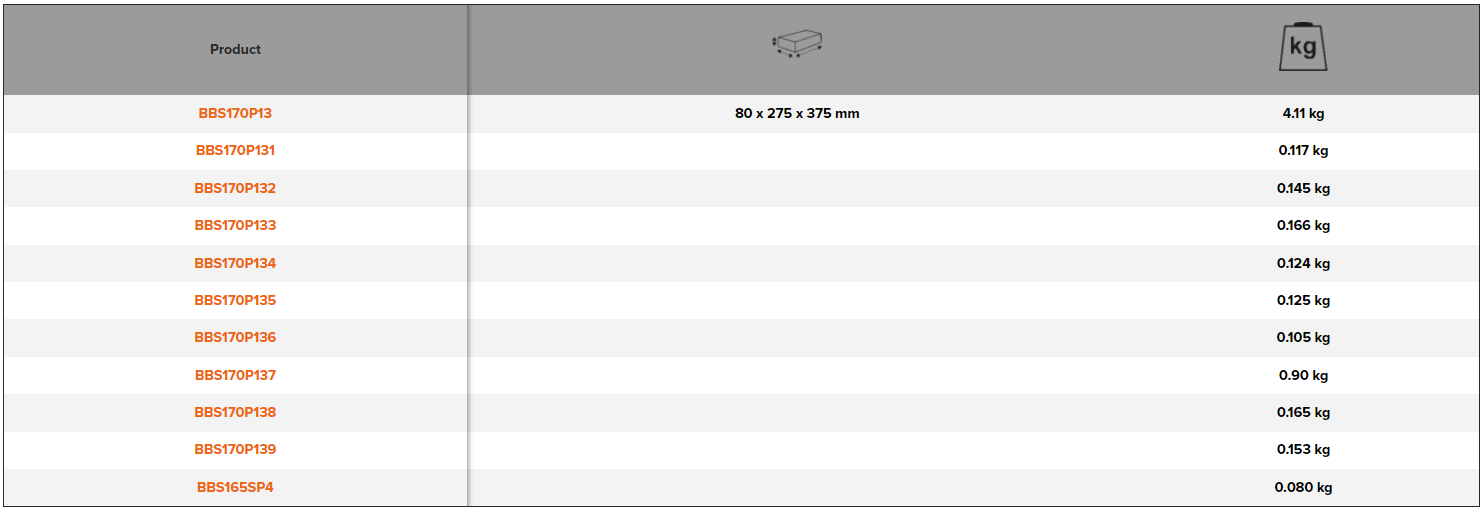
Task: Open product link BBS170P134
Action: pyautogui.click(x=235, y=263)
